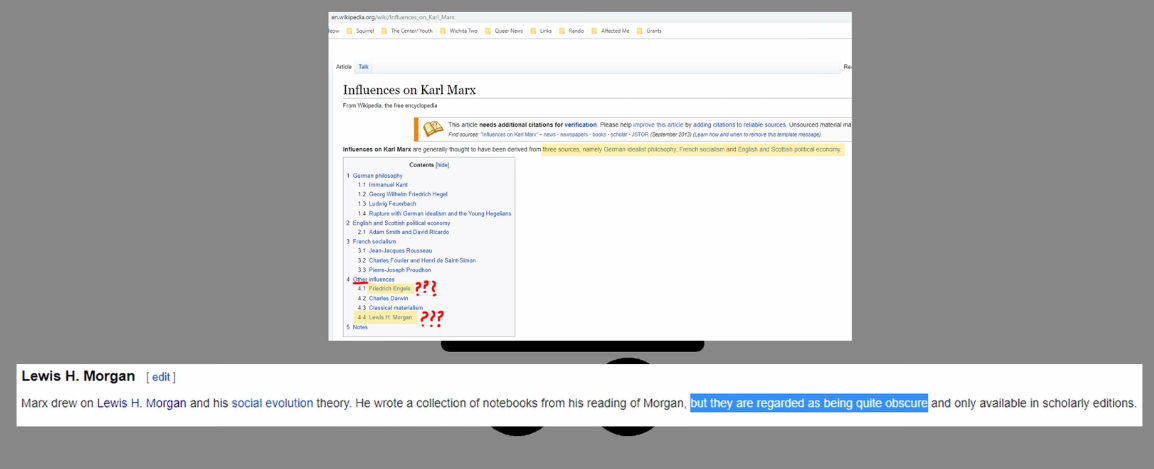Open the Wichita Two bookmark folder
The height and width of the screenshot is (469, 1154).
[x=459, y=31]
